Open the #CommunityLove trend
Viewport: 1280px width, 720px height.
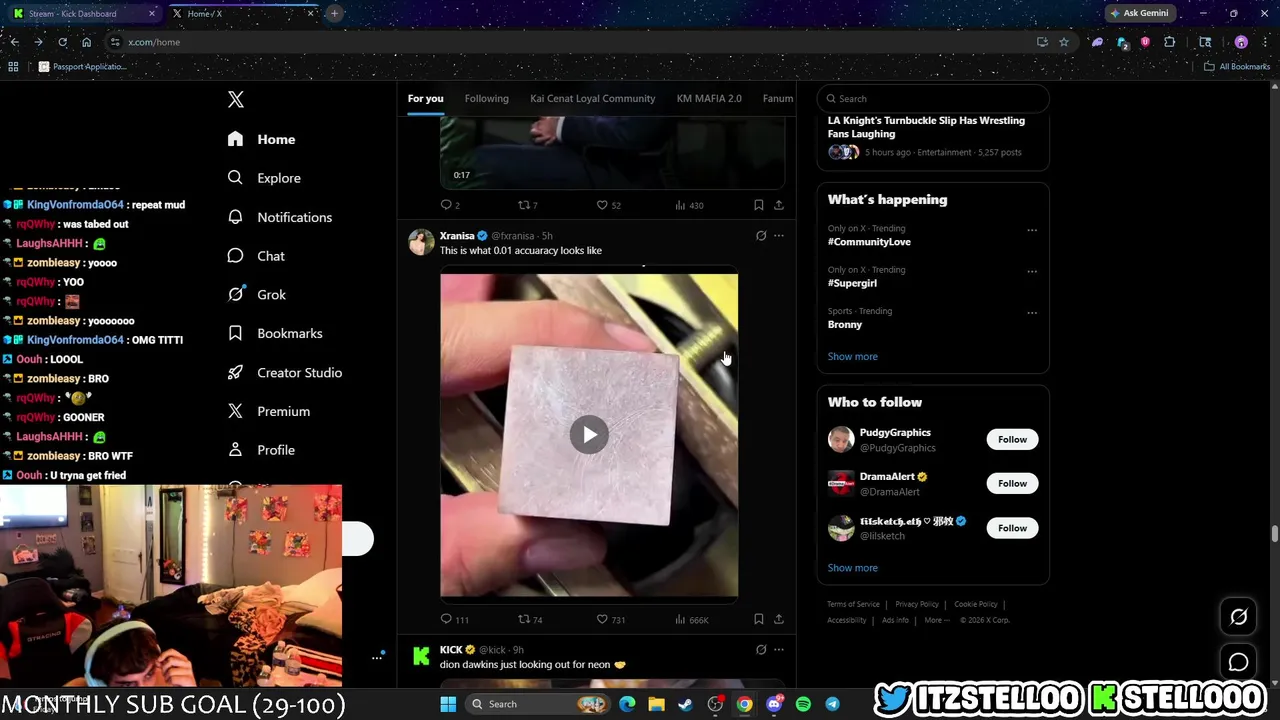tap(869, 242)
